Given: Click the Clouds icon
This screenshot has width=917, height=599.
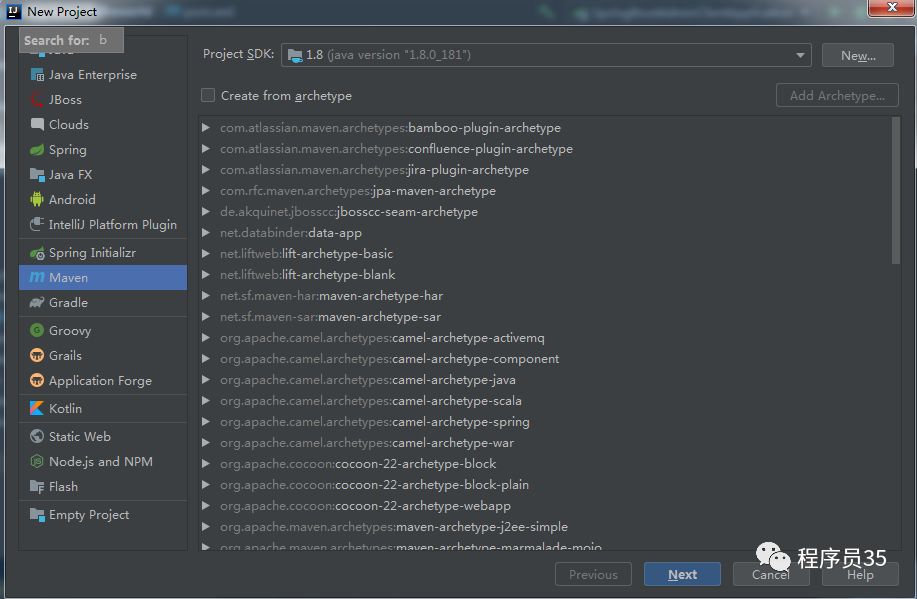Looking at the screenshot, I should coord(37,125).
